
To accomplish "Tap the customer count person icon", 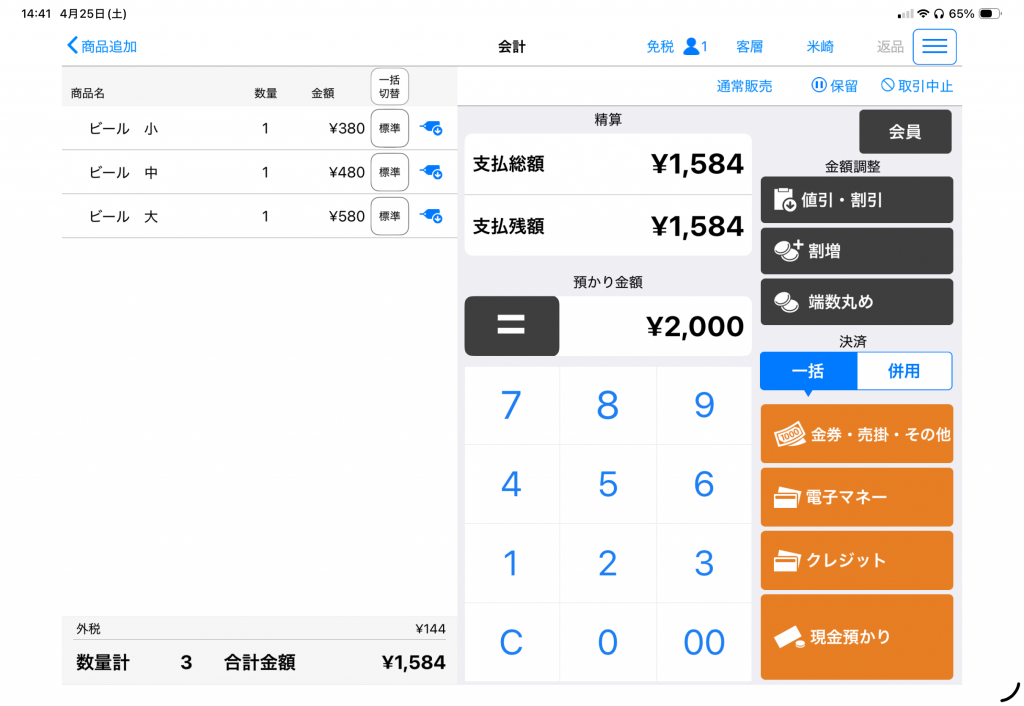I will point(692,47).
